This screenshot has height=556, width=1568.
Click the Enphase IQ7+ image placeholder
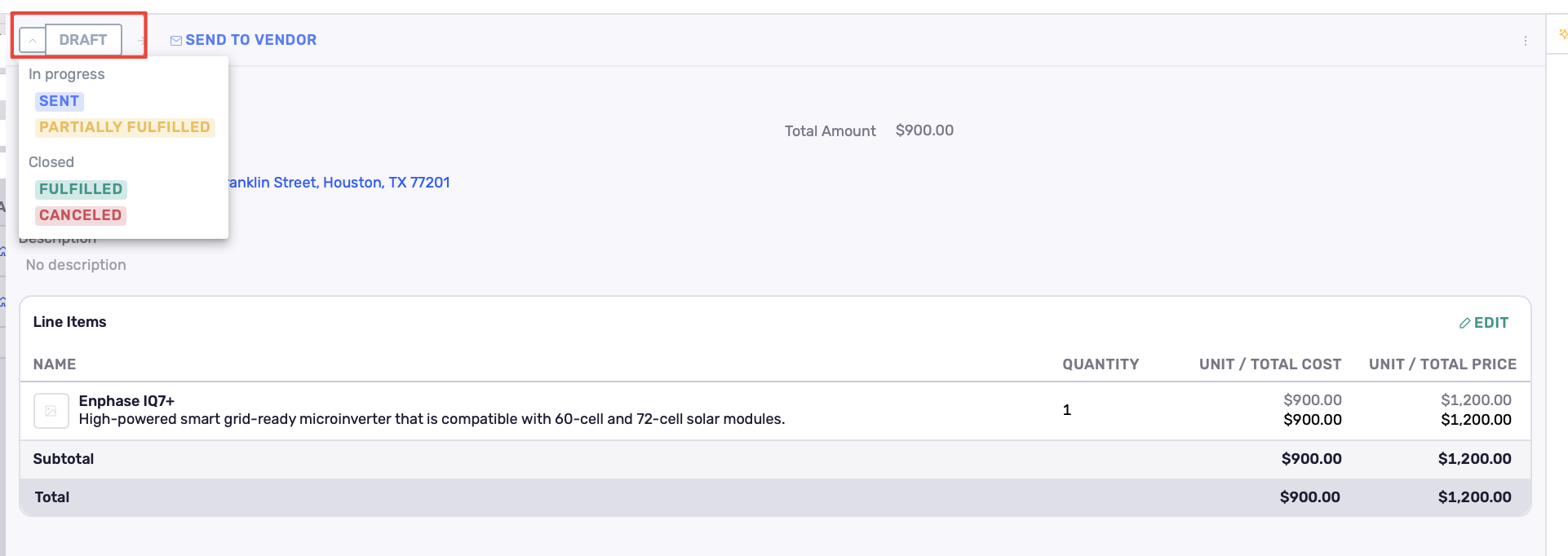51,410
